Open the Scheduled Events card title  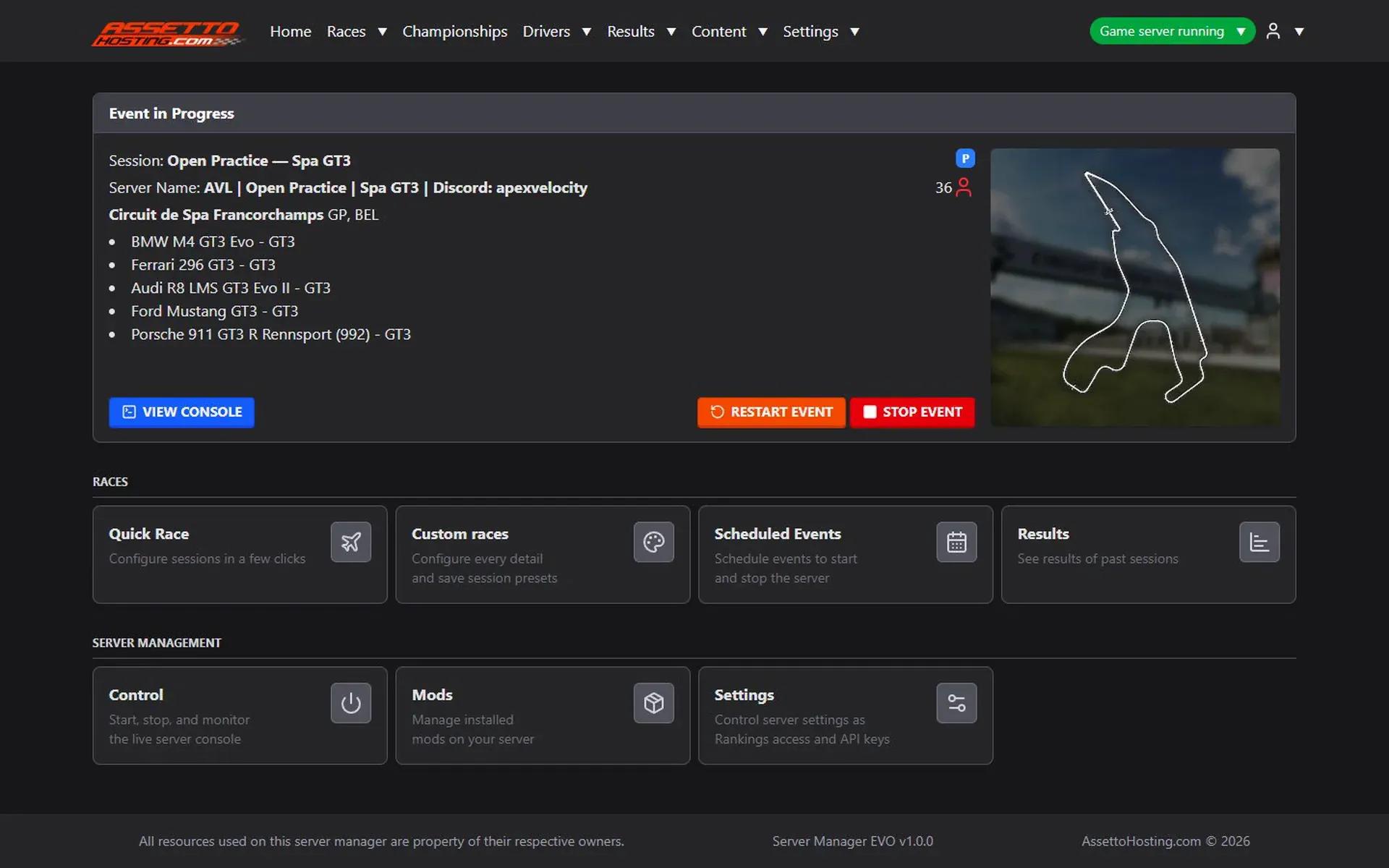point(778,534)
